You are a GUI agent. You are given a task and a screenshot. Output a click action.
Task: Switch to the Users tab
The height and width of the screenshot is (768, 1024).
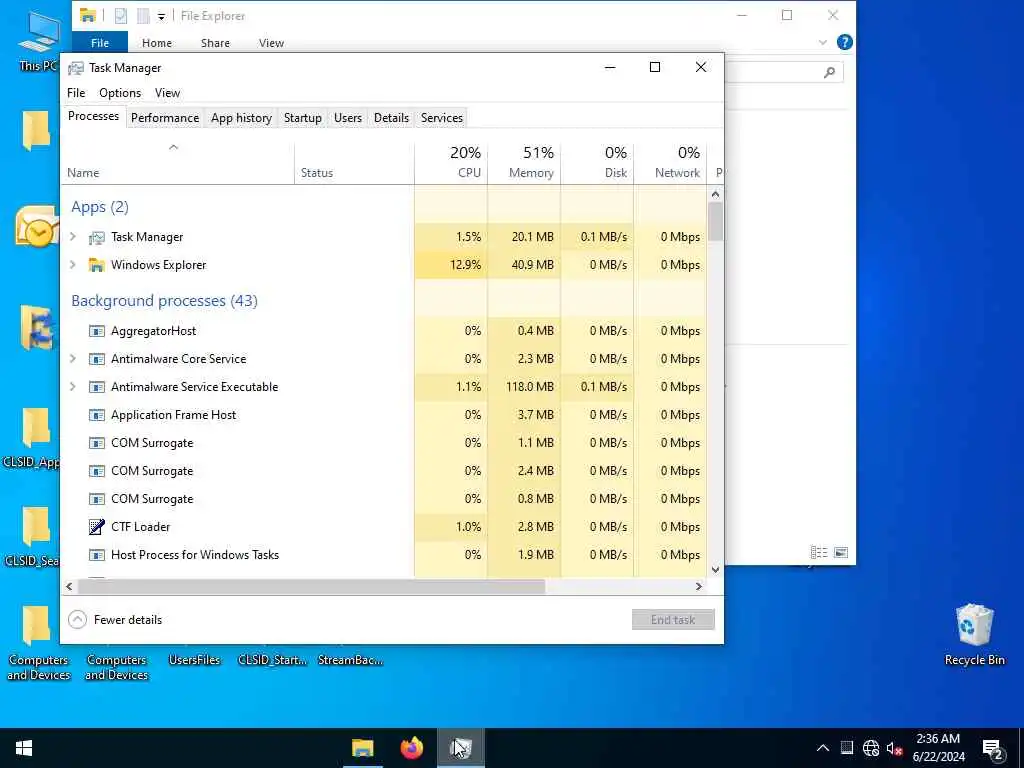point(347,118)
